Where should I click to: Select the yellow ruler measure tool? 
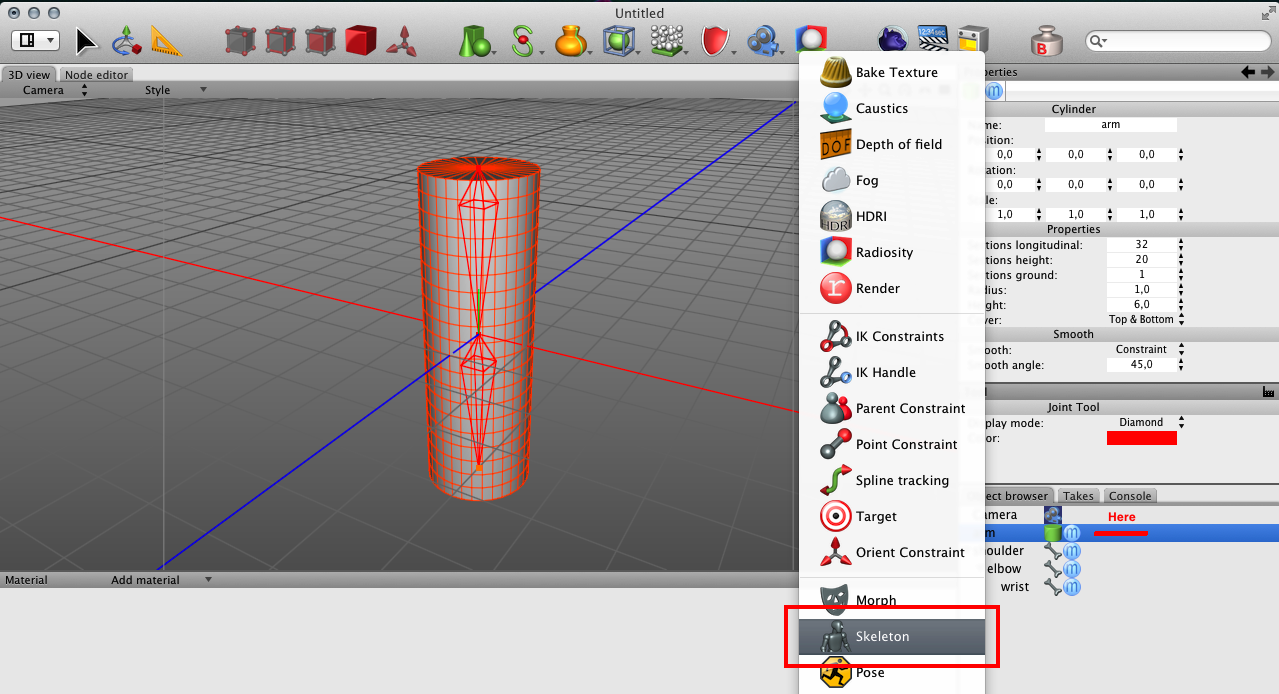point(167,41)
